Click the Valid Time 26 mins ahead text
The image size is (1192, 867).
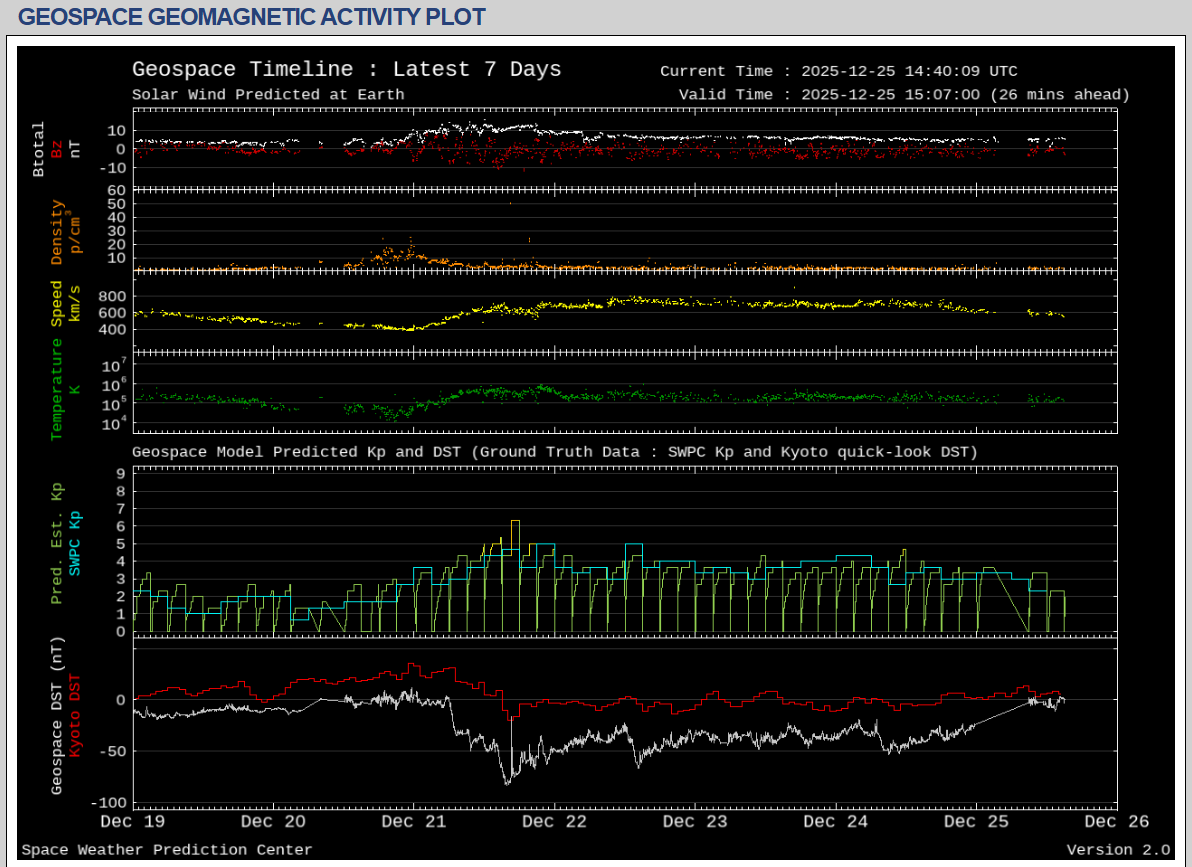click(x=903, y=95)
